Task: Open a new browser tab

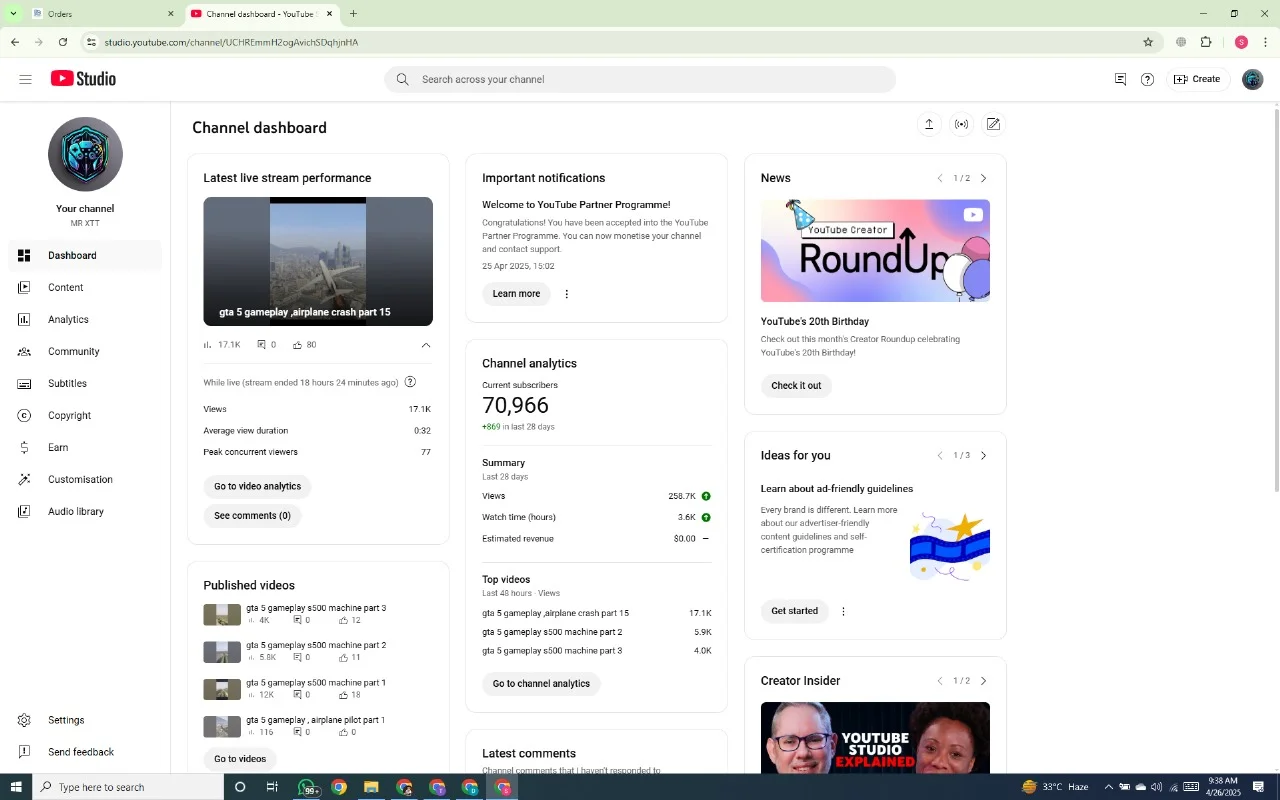Action: 353,14
